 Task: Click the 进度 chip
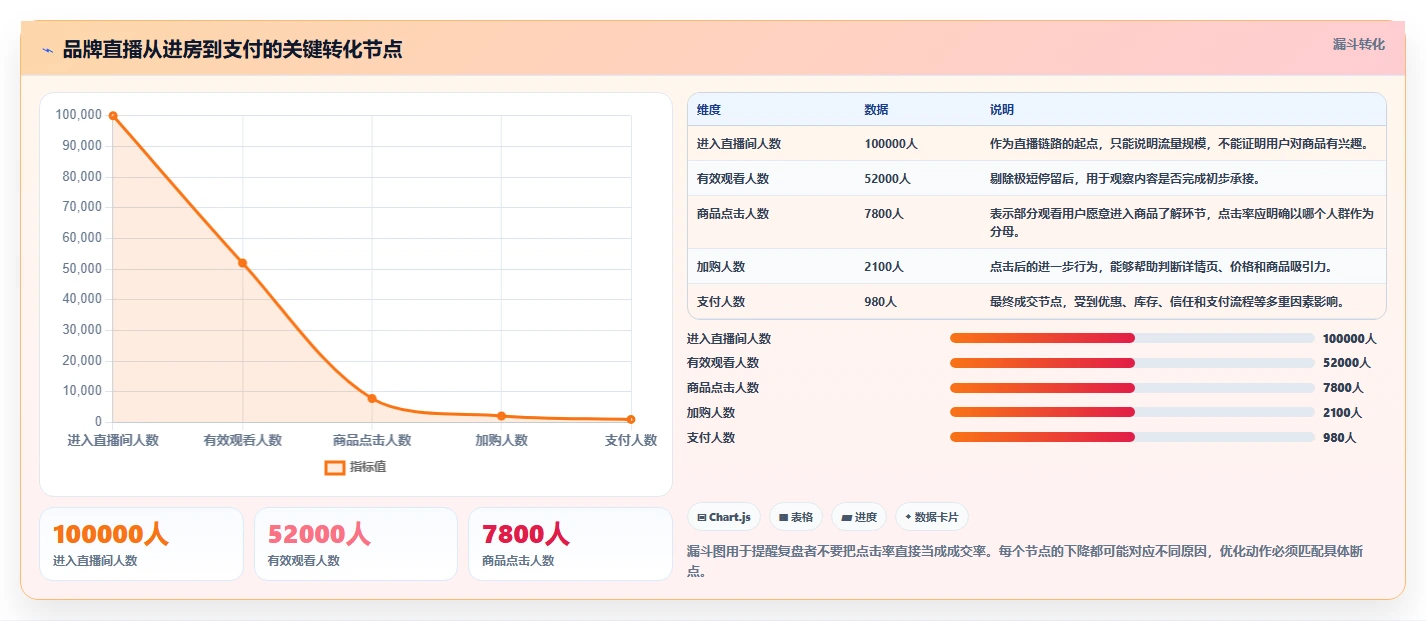[859, 517]
